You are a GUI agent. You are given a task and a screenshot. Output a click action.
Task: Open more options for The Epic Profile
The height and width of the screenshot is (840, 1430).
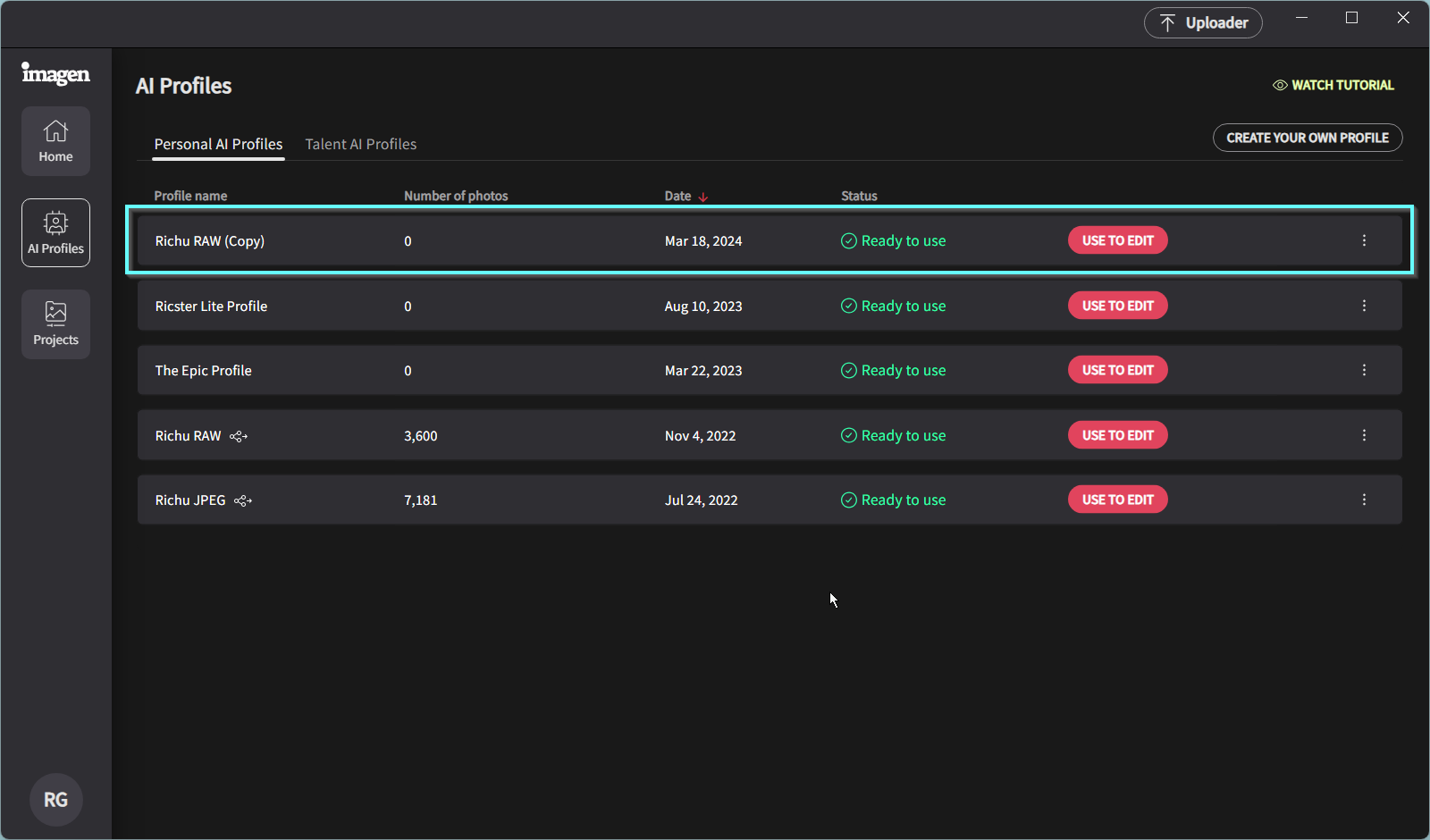point(1364,370)
